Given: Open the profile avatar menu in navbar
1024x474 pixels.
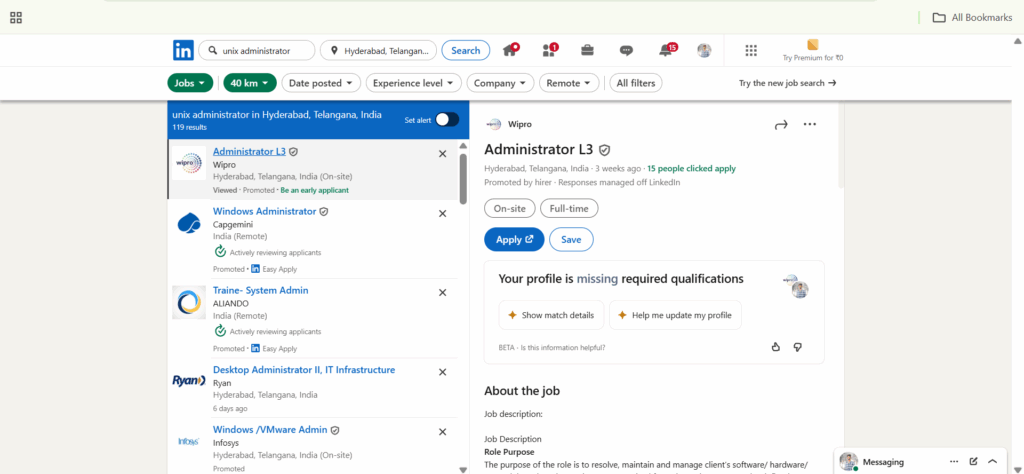Looking at the screenshot, I should pos(704,50).
